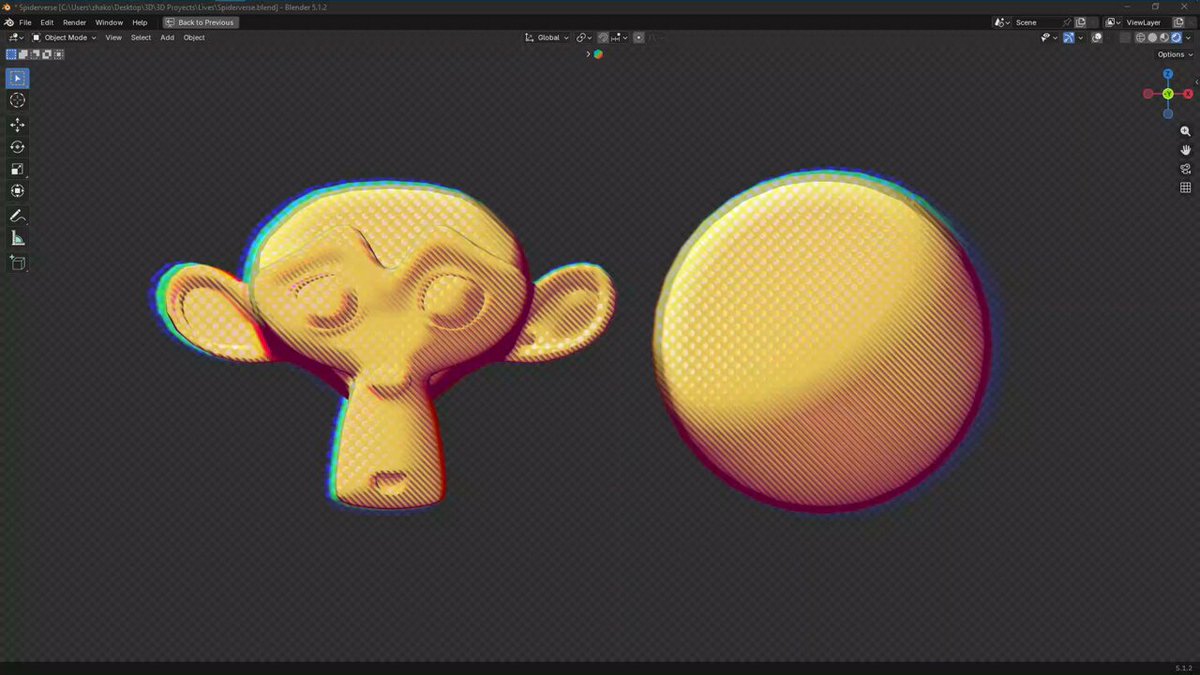Pick the Add Cube tool
The height and width of the screenshot is (675, 1200).
click(17, 263)
